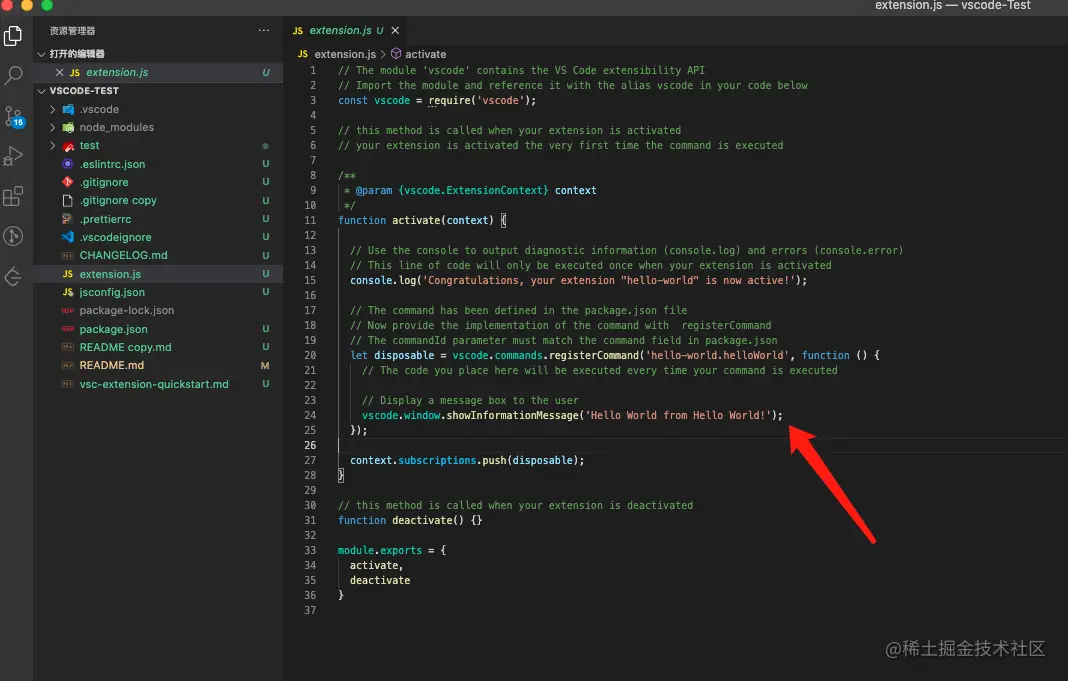Collapse the open editors section
Viewport: 1068px width, 681px height.
point(42,54)
